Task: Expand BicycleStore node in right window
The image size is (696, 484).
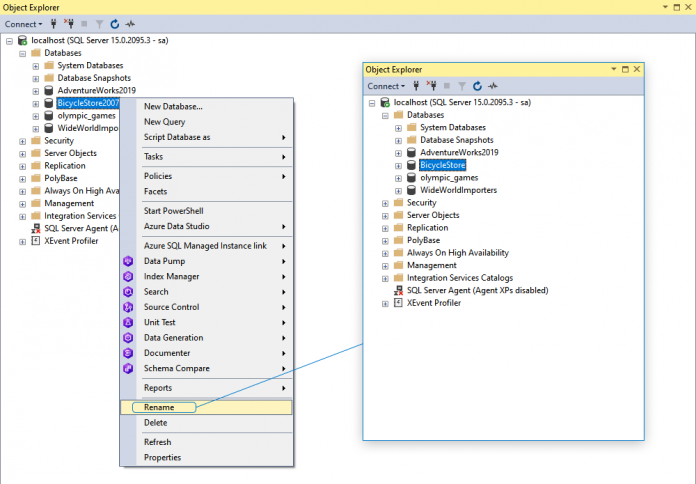Action: (x=398, y=166)
